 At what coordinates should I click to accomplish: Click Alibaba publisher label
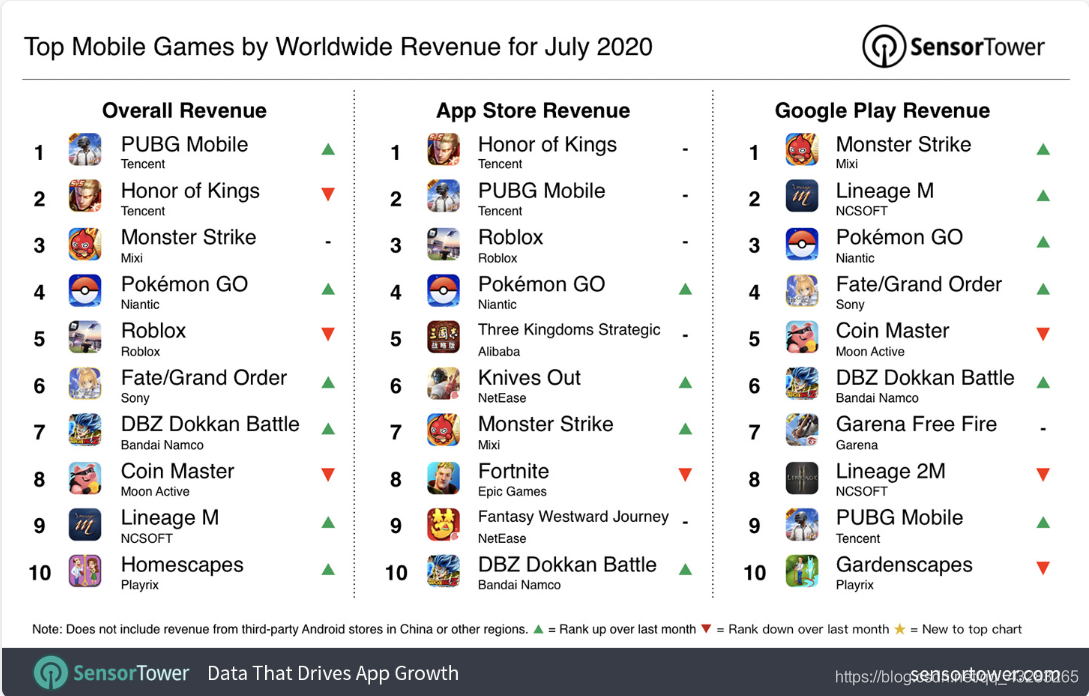click(499, 351)
